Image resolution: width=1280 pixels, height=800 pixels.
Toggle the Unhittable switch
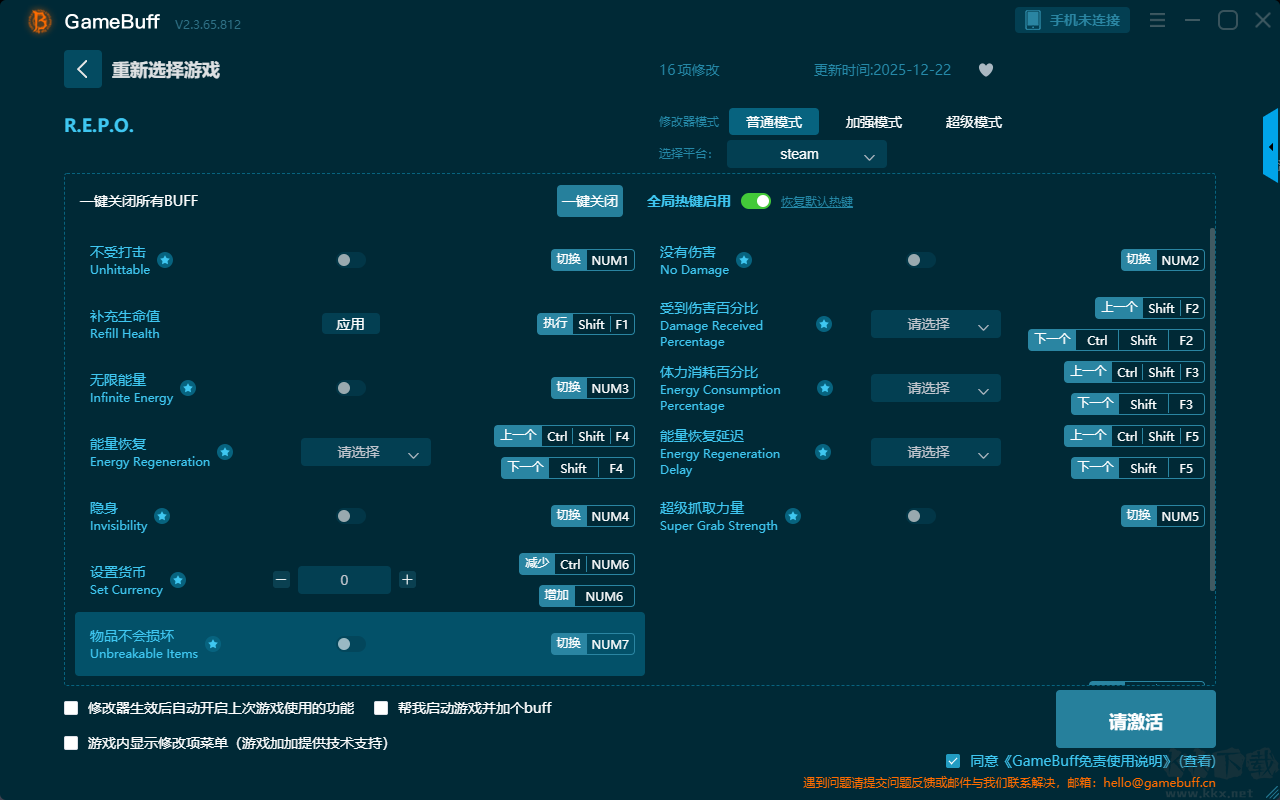pyautogui.click(x=350, y=260)
